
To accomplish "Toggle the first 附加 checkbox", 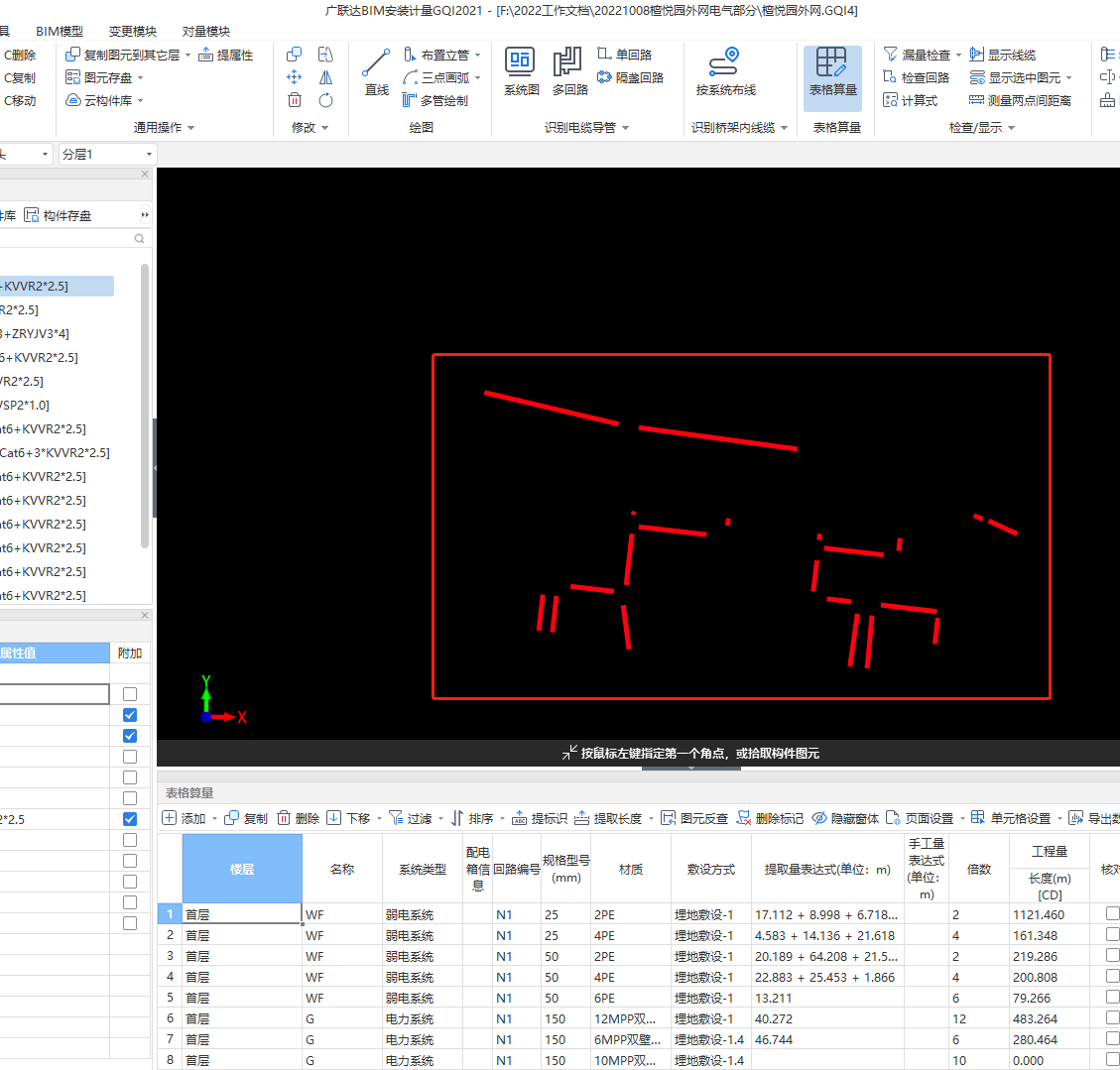I will [130, 694].
